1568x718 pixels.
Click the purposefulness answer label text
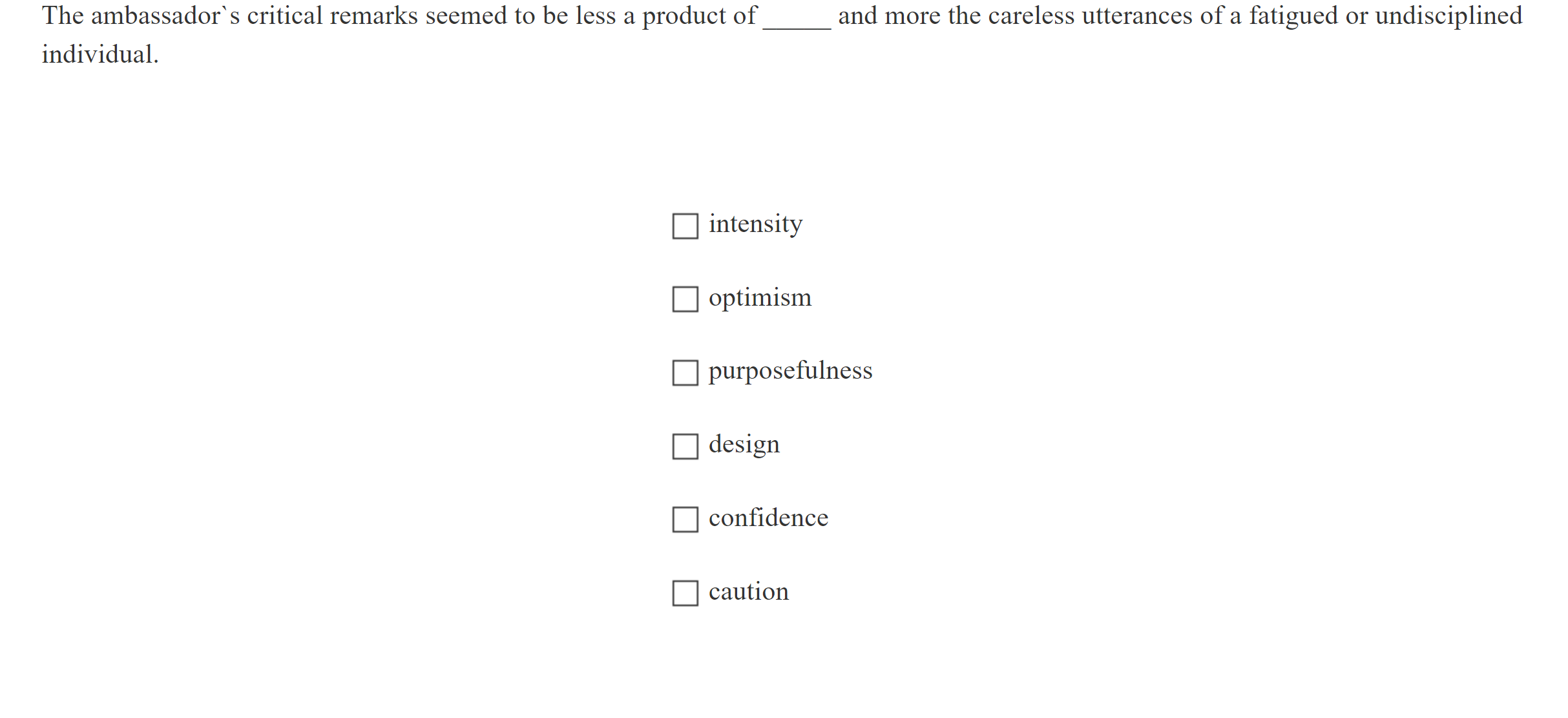coord(789,371)
